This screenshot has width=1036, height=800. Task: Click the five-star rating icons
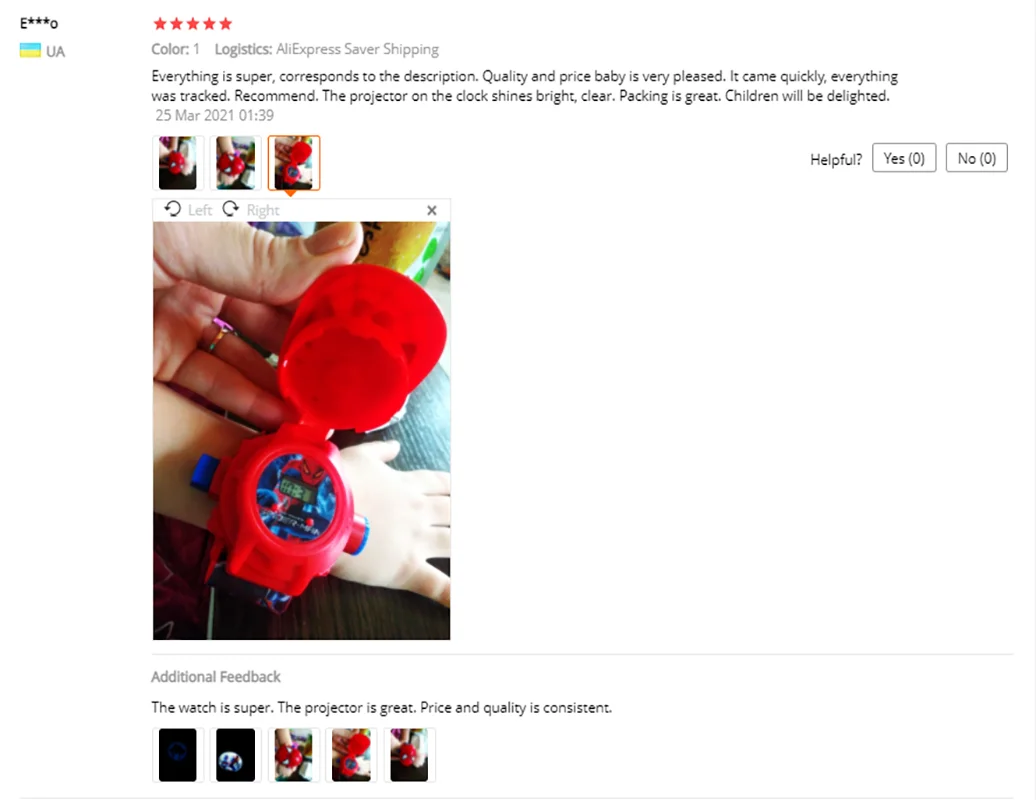click(192, 24)
